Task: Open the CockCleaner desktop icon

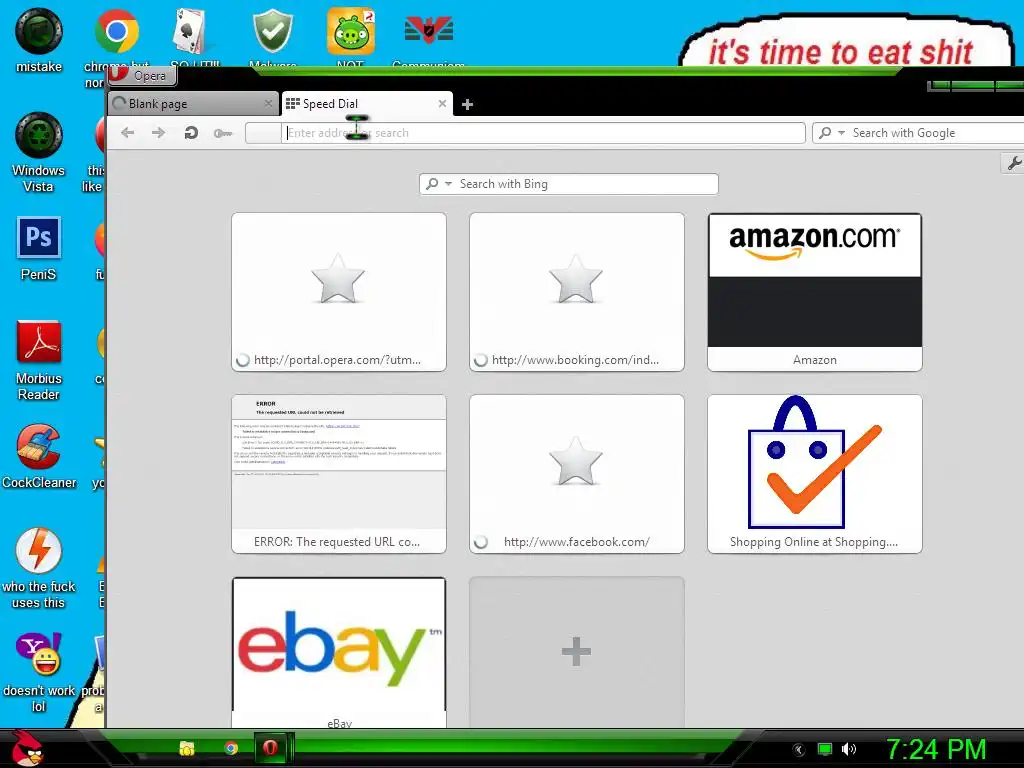Action: [x=39, y=456]
